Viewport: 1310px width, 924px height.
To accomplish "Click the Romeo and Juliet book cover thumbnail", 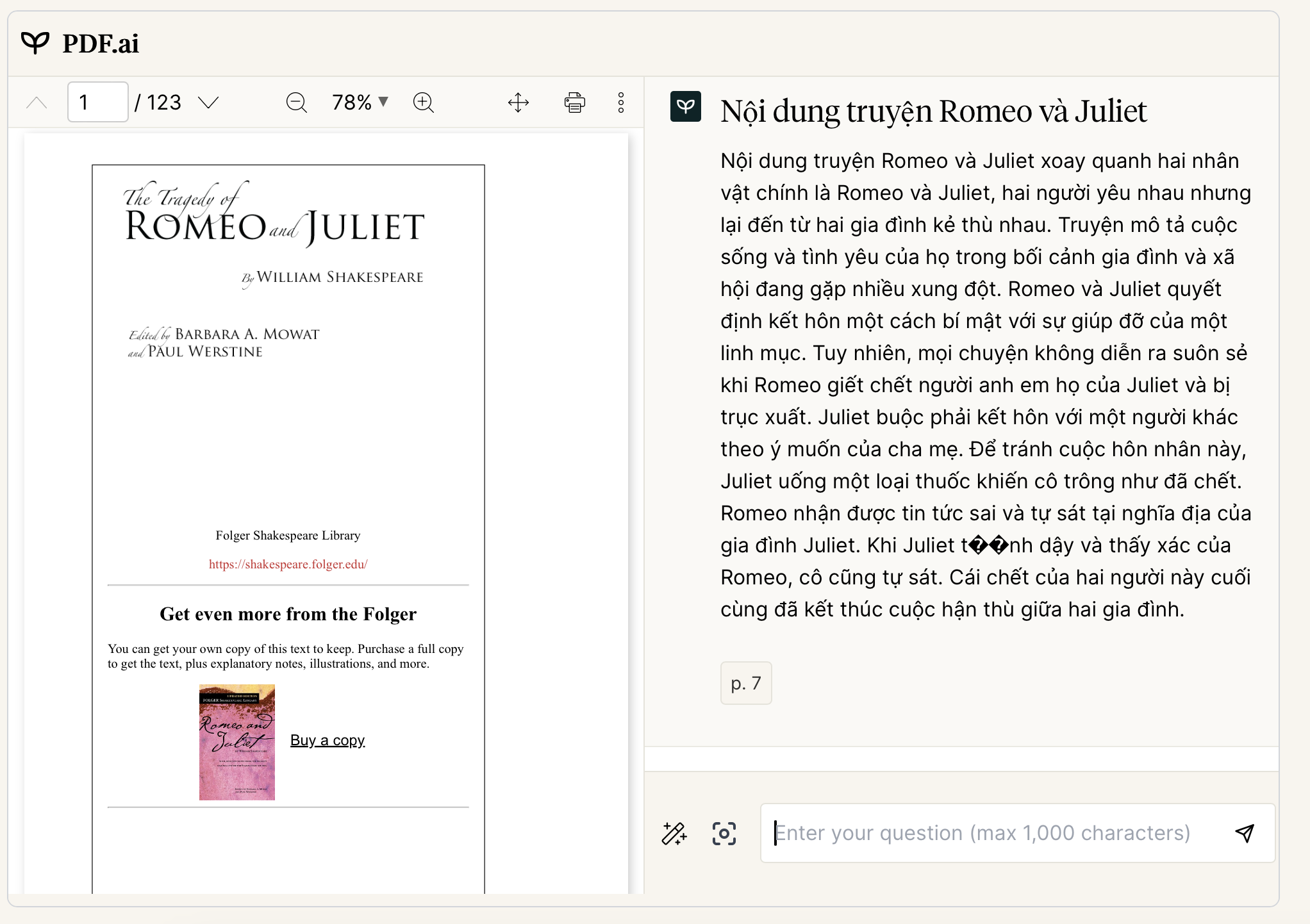I will (x=237, y=742).
